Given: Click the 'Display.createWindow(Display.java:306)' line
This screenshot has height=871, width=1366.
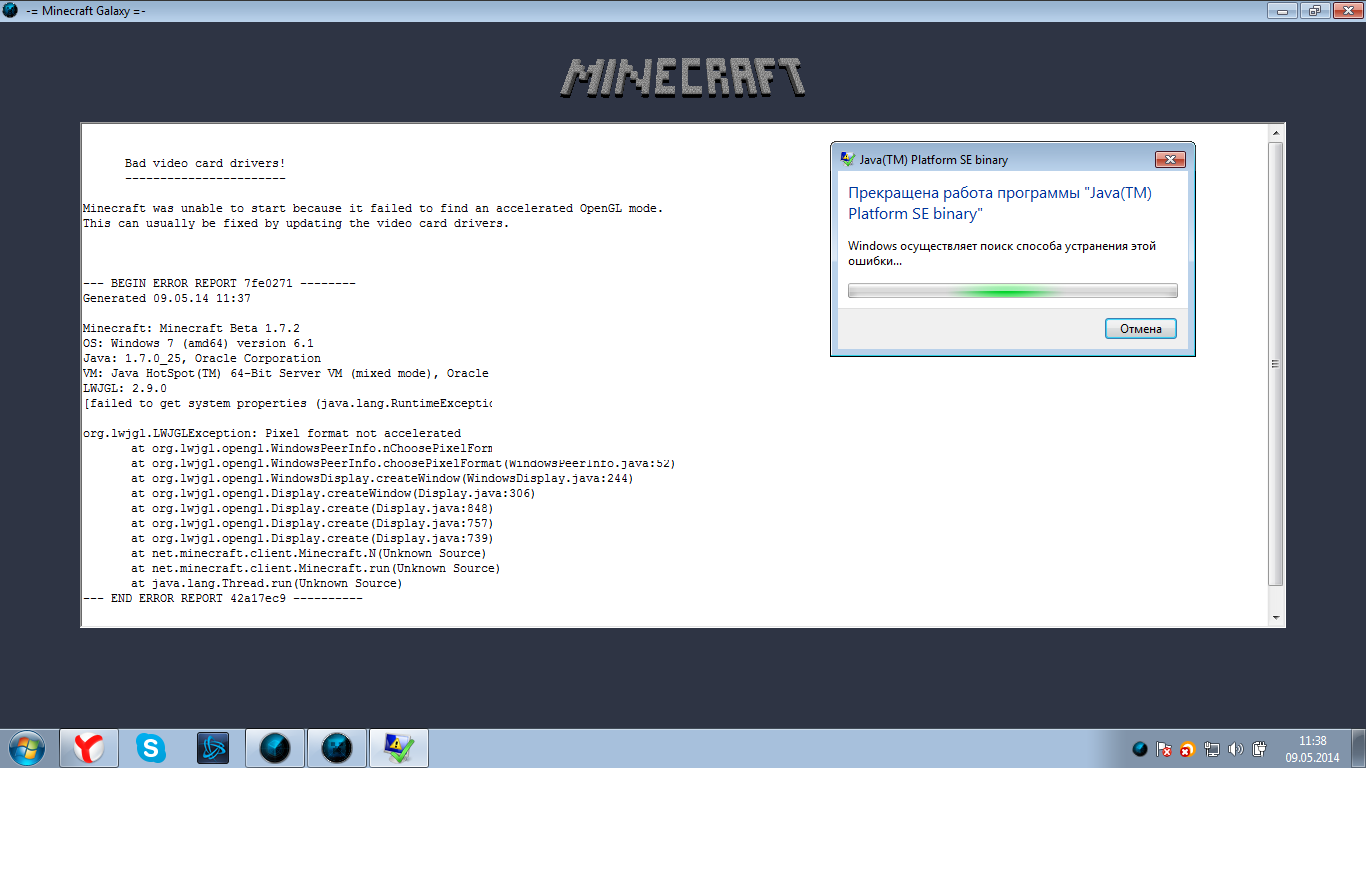Looking at the screenshot, I should click(333, 493).
